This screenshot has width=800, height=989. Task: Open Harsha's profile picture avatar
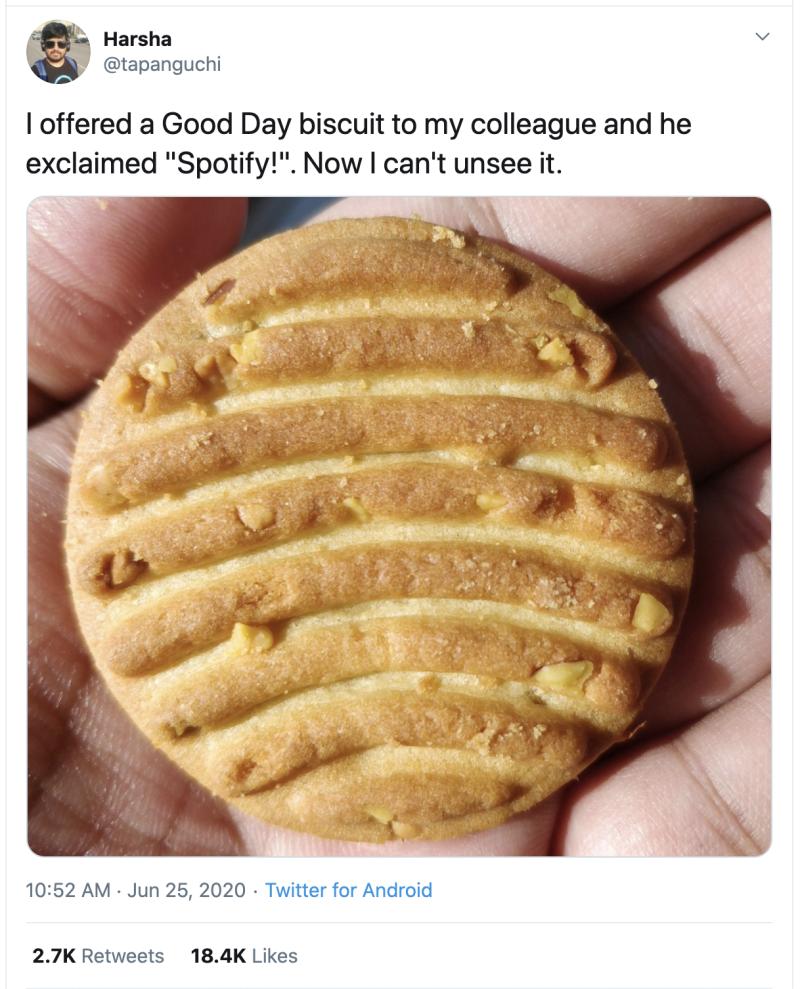pyautogui.click(x=58, y=52)
